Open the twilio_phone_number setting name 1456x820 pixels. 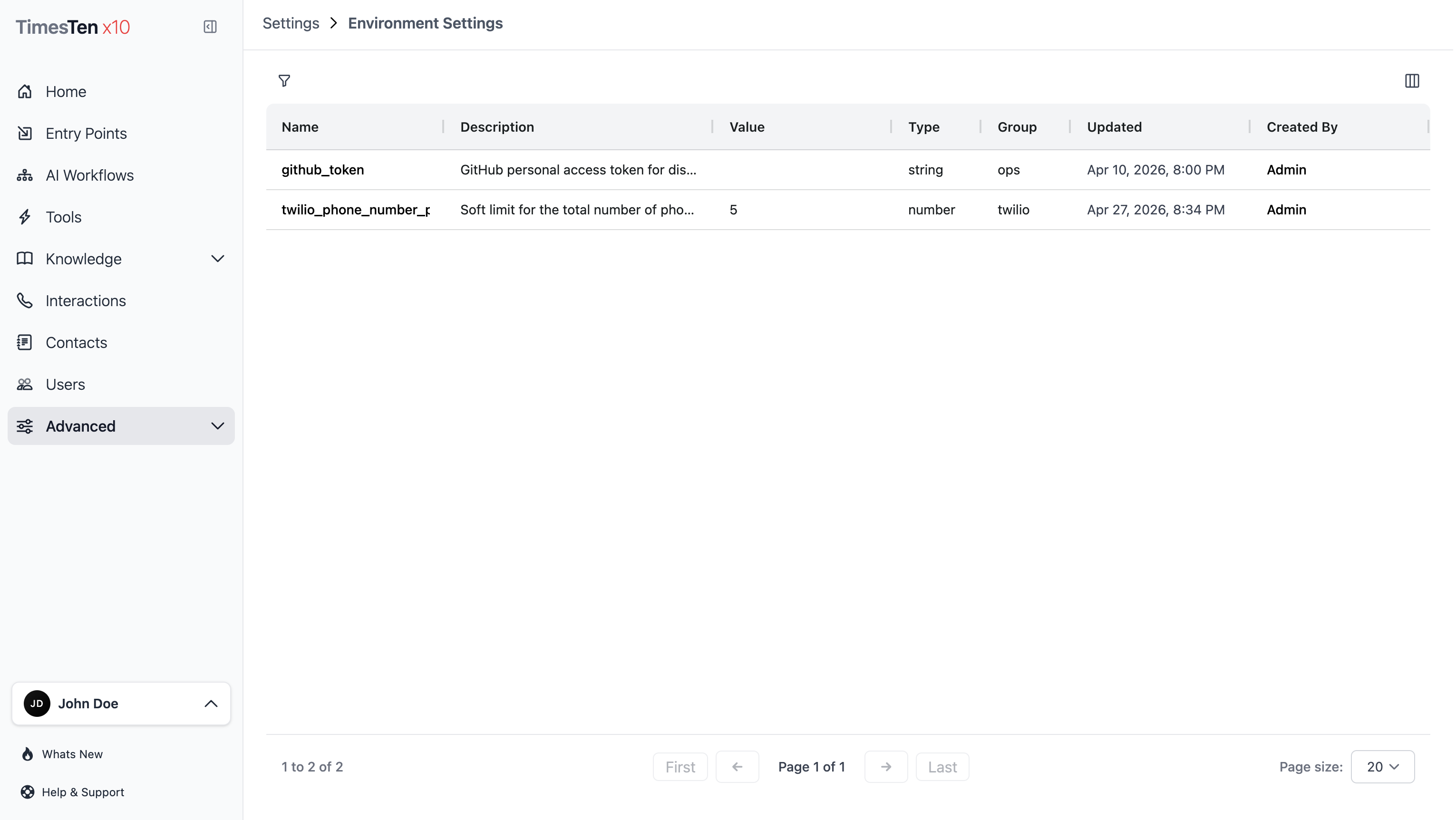(x=356, y=209)
